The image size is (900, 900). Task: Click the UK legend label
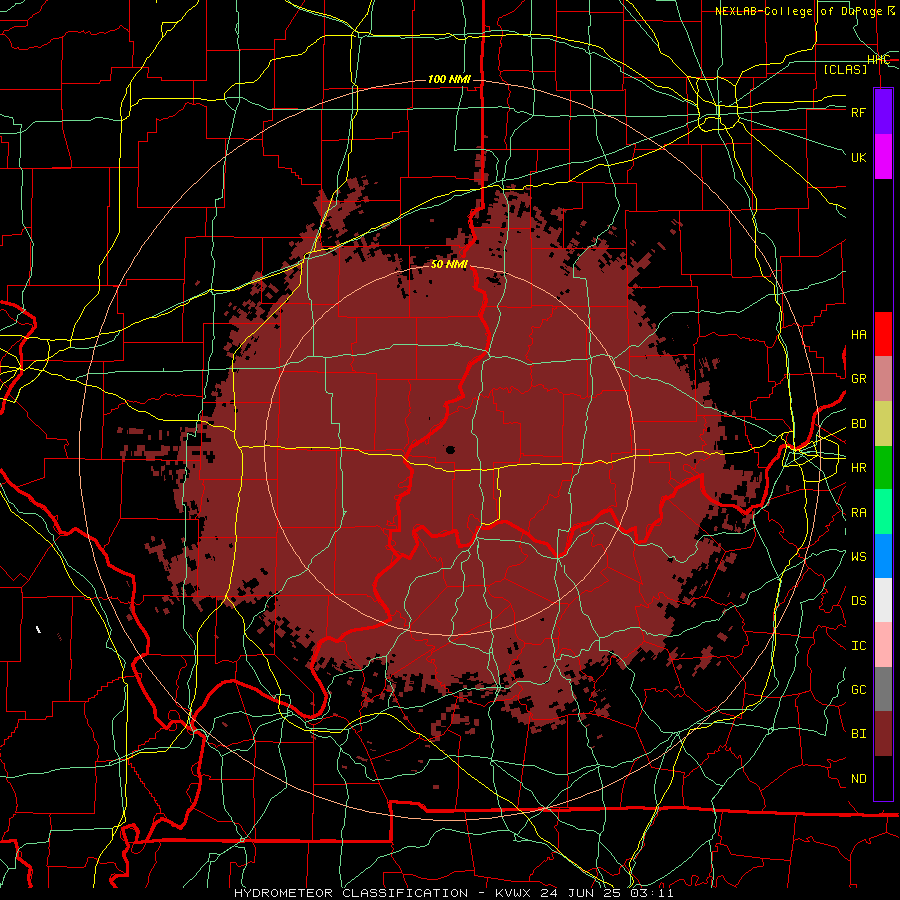[858, 157]
